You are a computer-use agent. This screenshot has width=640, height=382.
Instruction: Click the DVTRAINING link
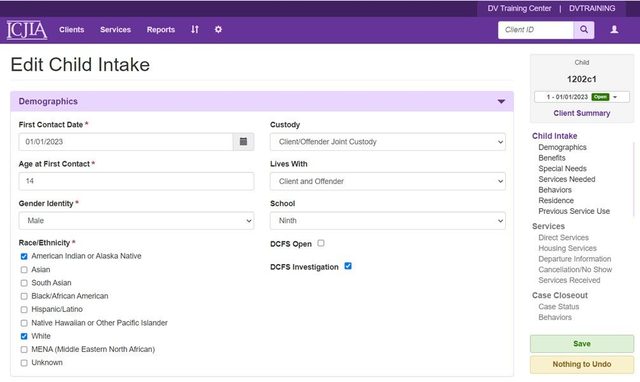point(592,8)
